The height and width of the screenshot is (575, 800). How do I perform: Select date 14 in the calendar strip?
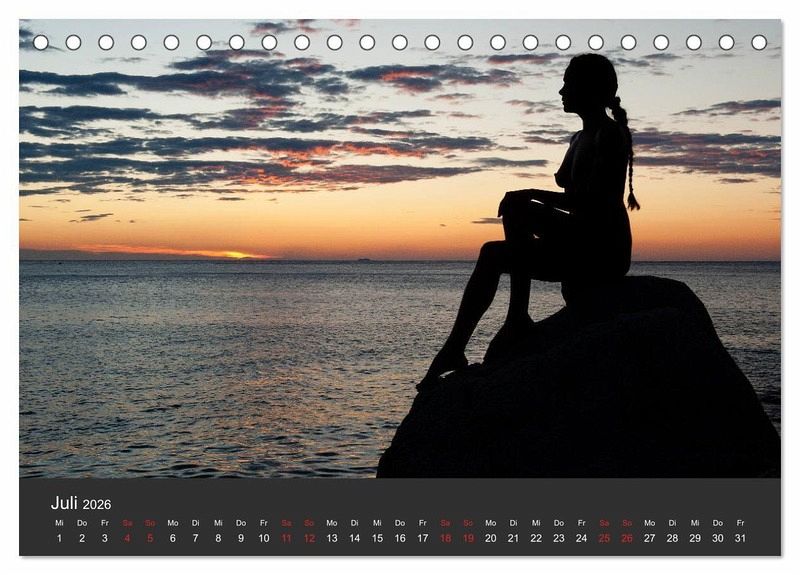click(x=355, y=538)
